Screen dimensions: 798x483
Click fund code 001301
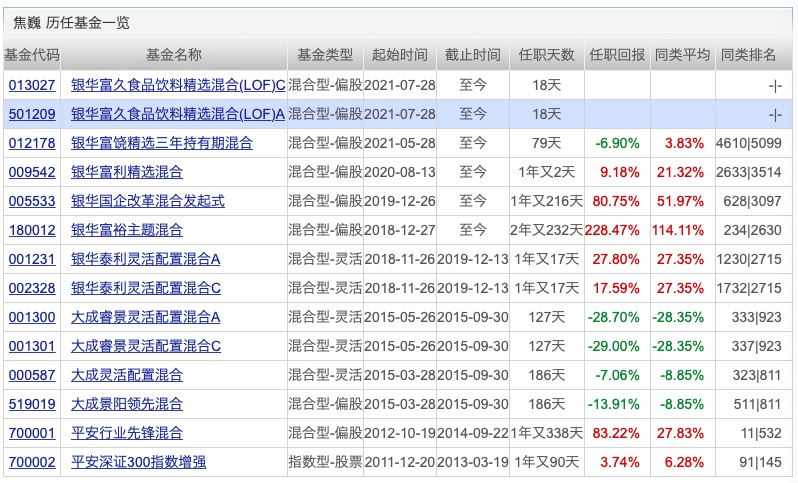click(32, 346)
